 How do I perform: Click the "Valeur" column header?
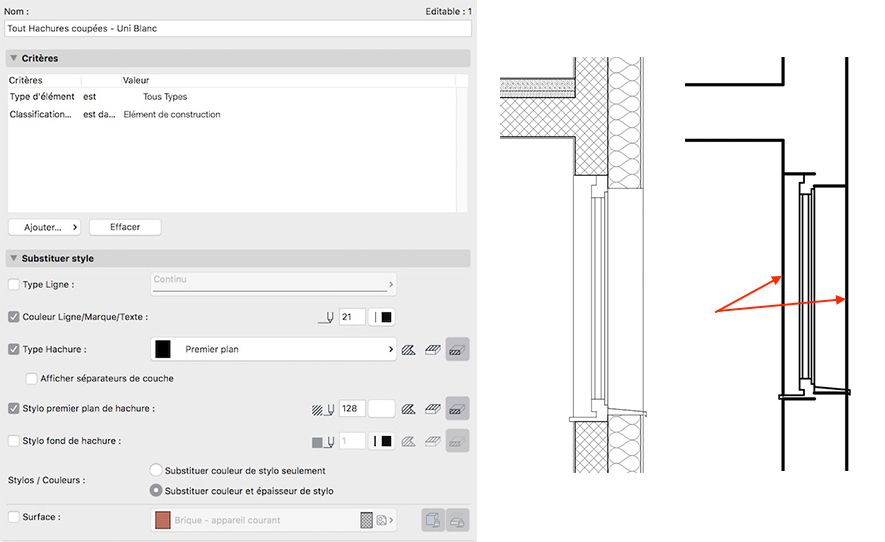(136, 80)
